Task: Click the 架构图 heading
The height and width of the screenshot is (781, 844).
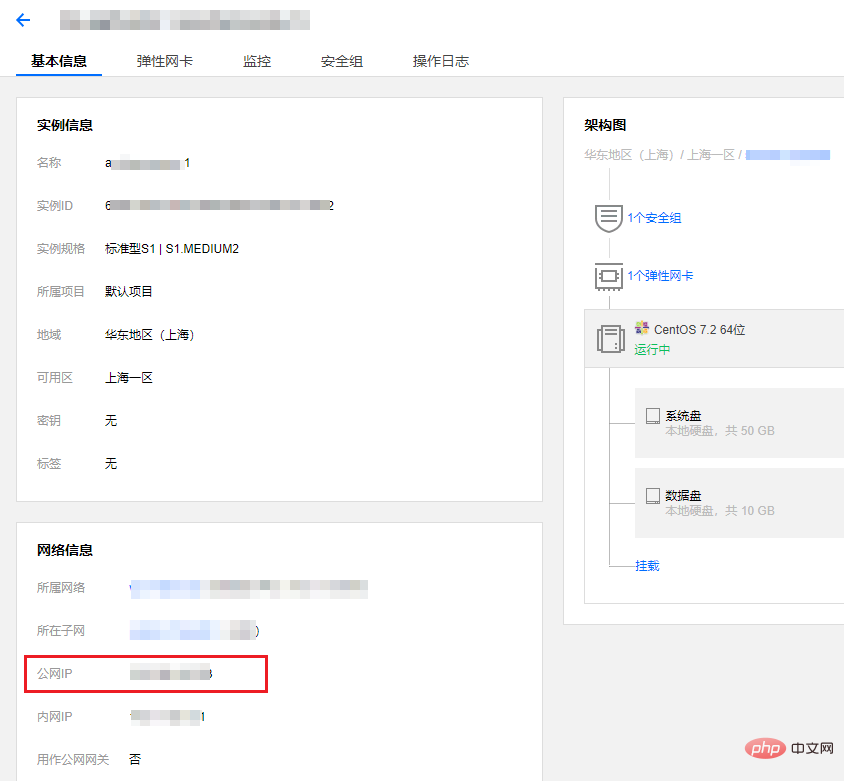Action: pos(605,125)
